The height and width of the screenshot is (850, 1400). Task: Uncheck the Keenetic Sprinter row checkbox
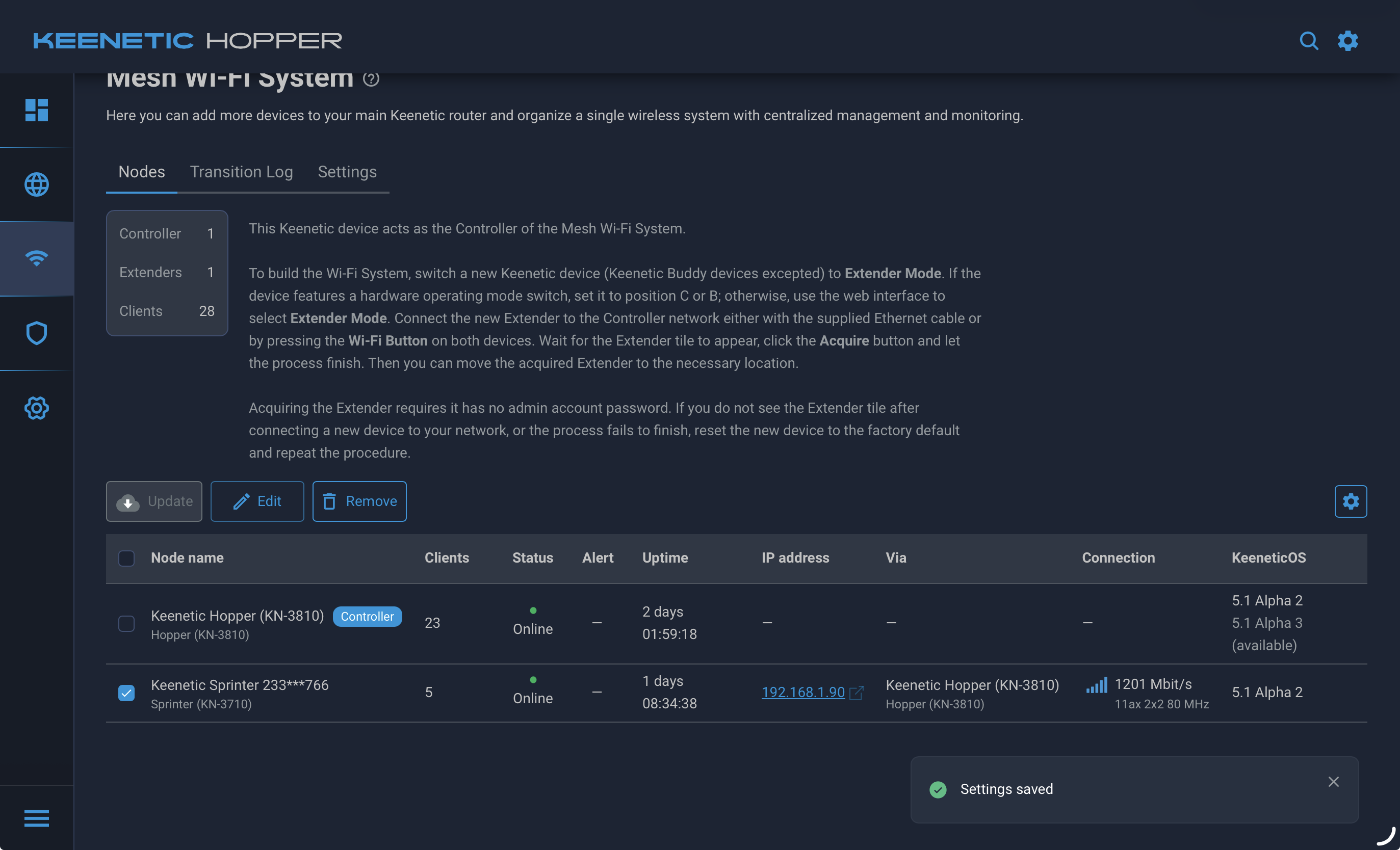coord(126,693)
